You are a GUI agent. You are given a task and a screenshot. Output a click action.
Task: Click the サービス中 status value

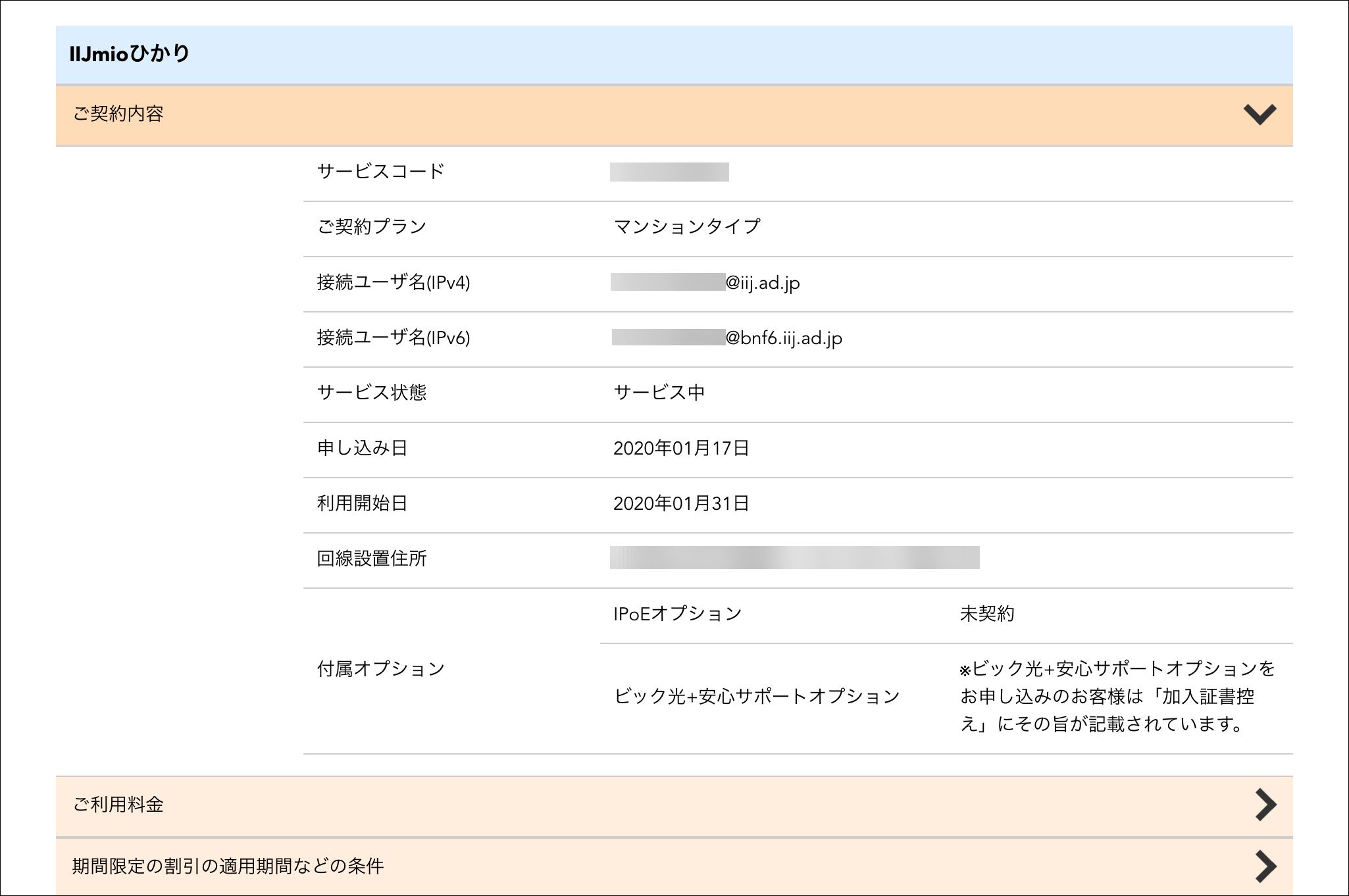coord(659,393)
